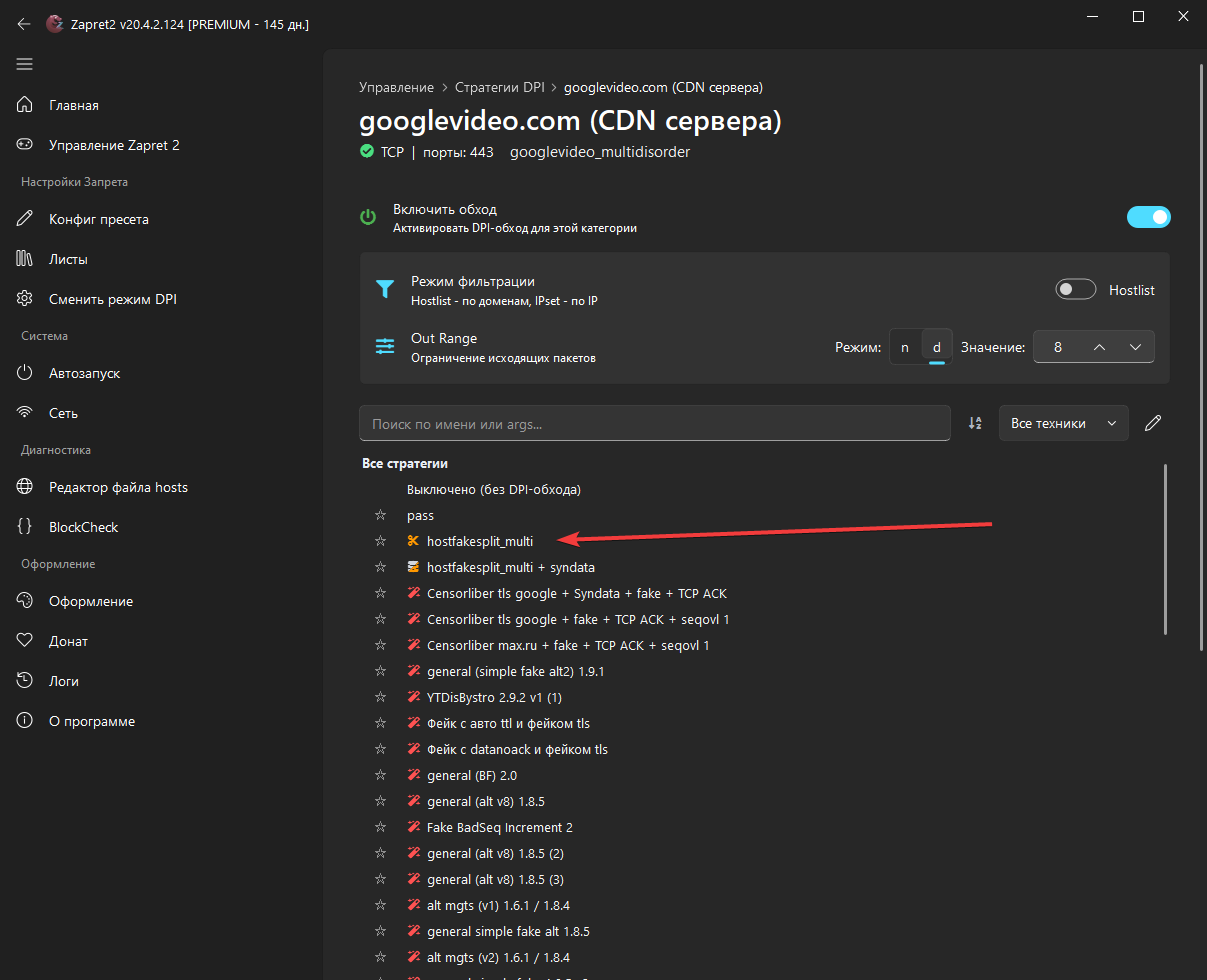
Task: Open the Донат page
Action: (68, 641)
